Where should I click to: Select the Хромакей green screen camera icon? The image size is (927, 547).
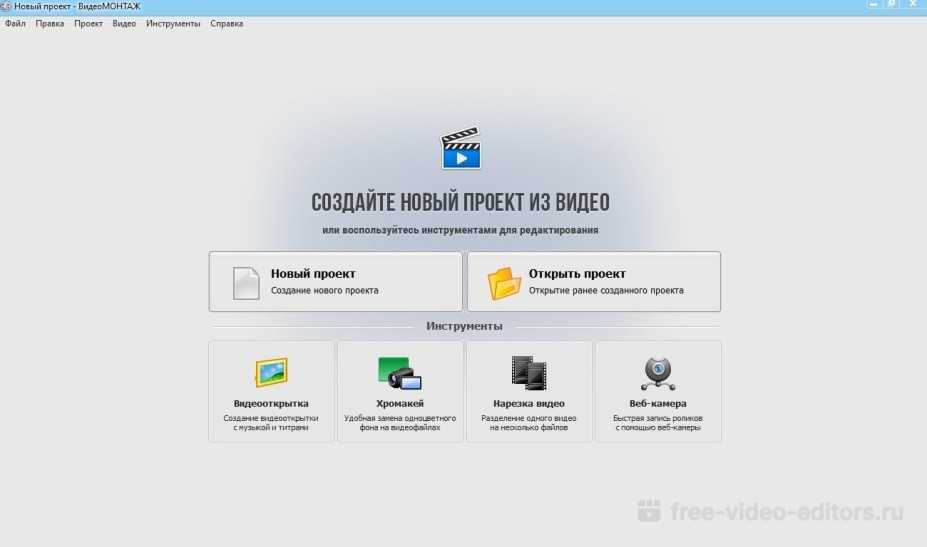399,372
